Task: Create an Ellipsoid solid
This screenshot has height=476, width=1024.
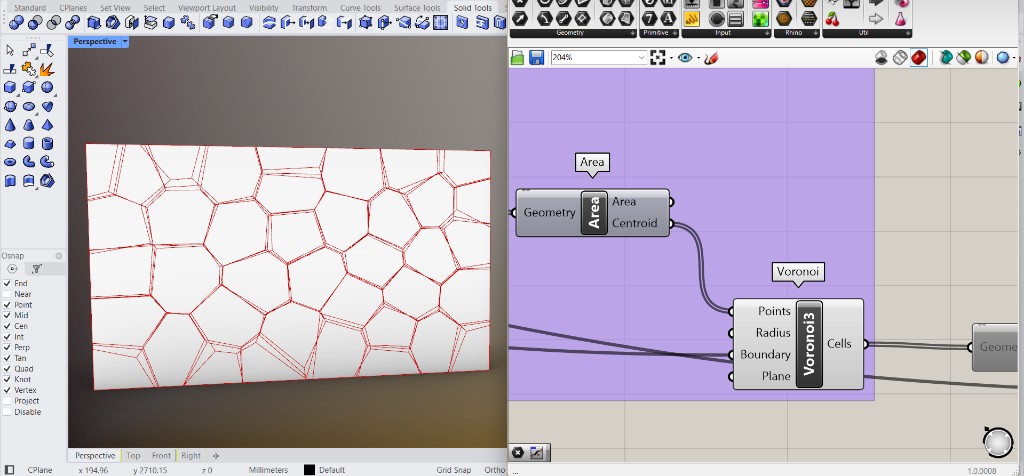Action: (28, 106)
